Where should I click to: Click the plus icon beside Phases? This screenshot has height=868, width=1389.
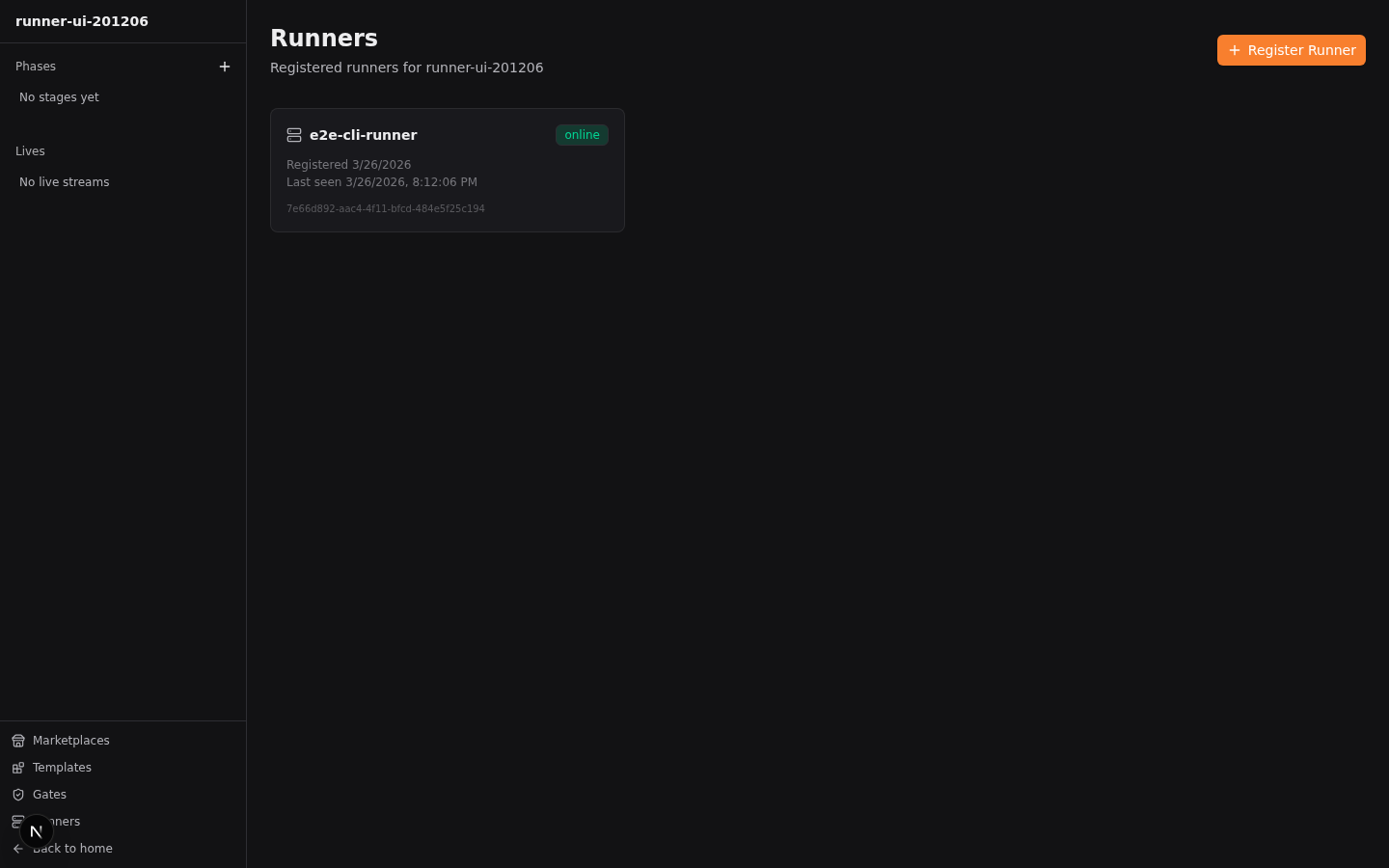point(225,67)
